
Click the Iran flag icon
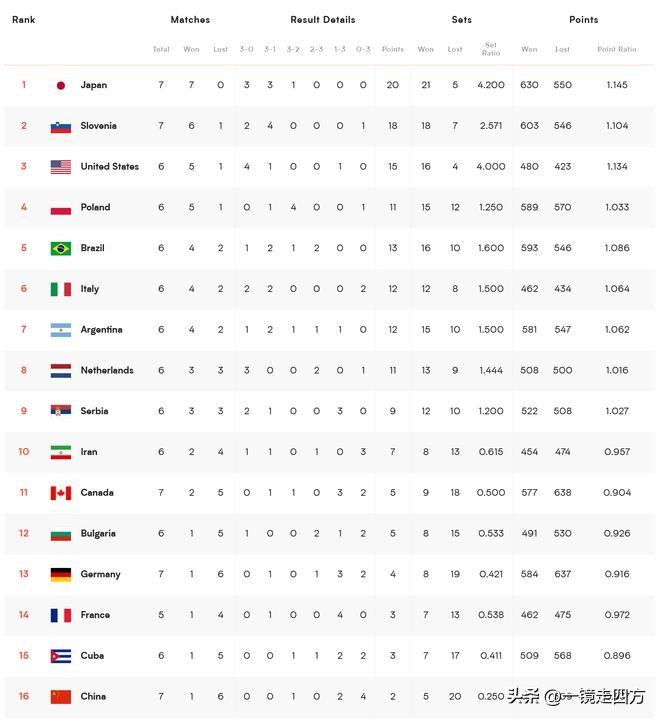pyautogui.click(x=60, y=452)
